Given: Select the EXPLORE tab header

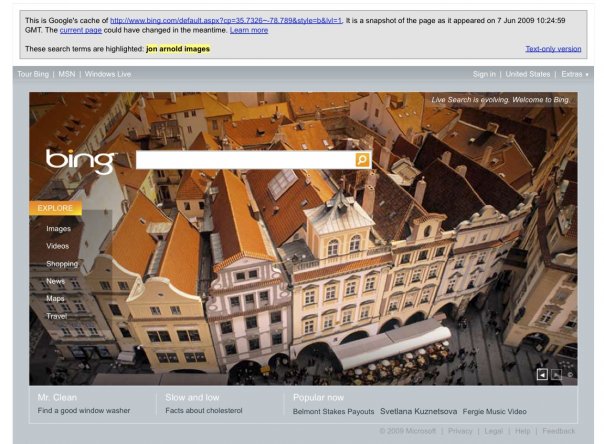Looking at the screenshot, I should click(x=55, y=208).
